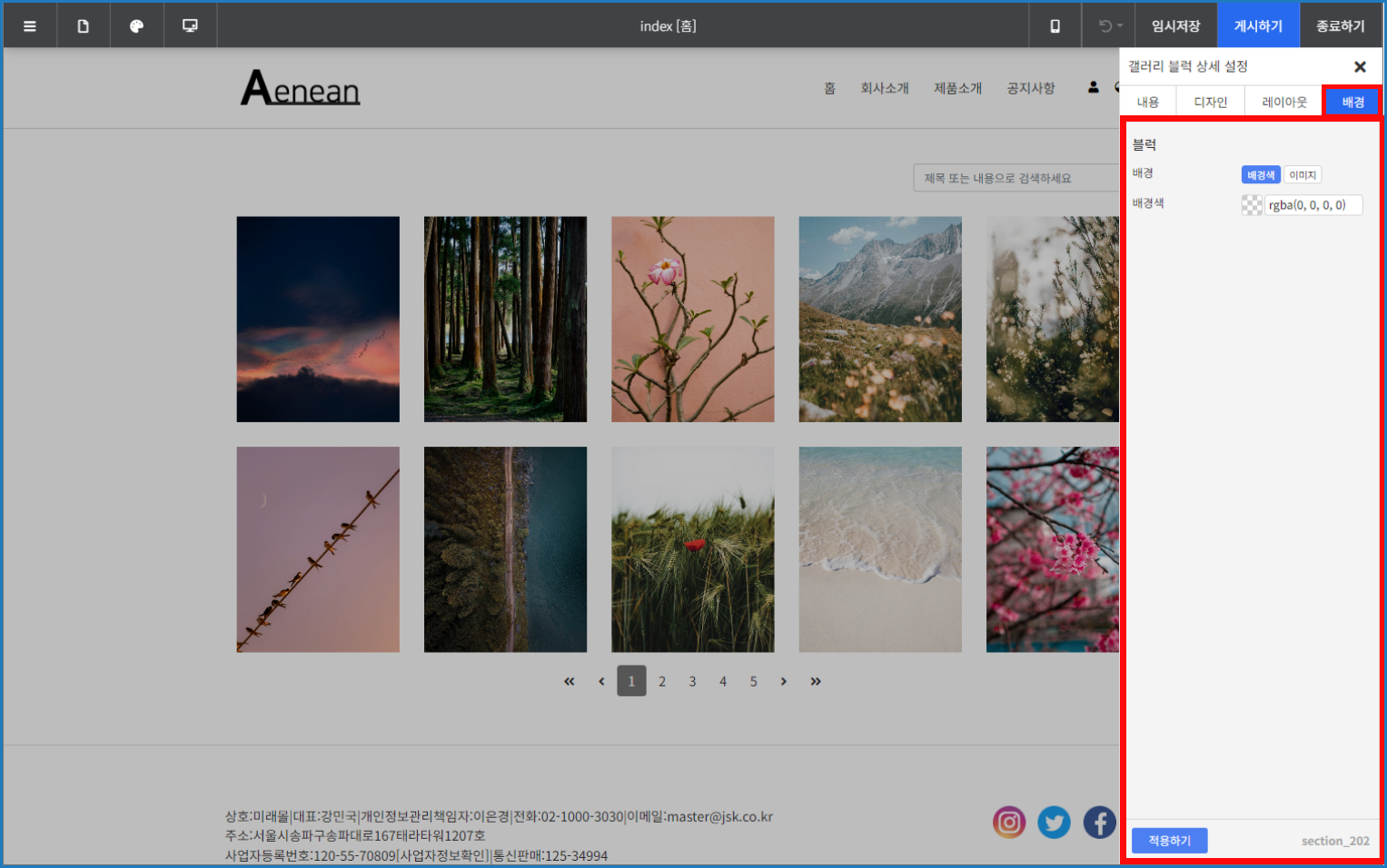Expand the undo history dropdown arrow
This screenshot has height=868, width=1387.
(1120, 26)
